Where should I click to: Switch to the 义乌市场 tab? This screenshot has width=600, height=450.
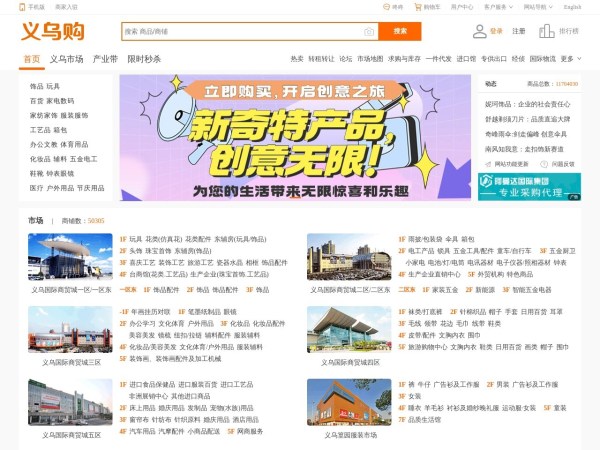[67, 59]
